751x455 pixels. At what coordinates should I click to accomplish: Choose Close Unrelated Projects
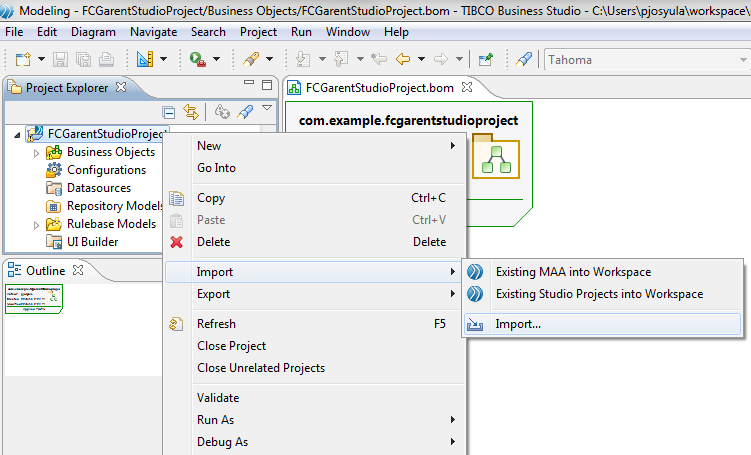tap(314, 368)
